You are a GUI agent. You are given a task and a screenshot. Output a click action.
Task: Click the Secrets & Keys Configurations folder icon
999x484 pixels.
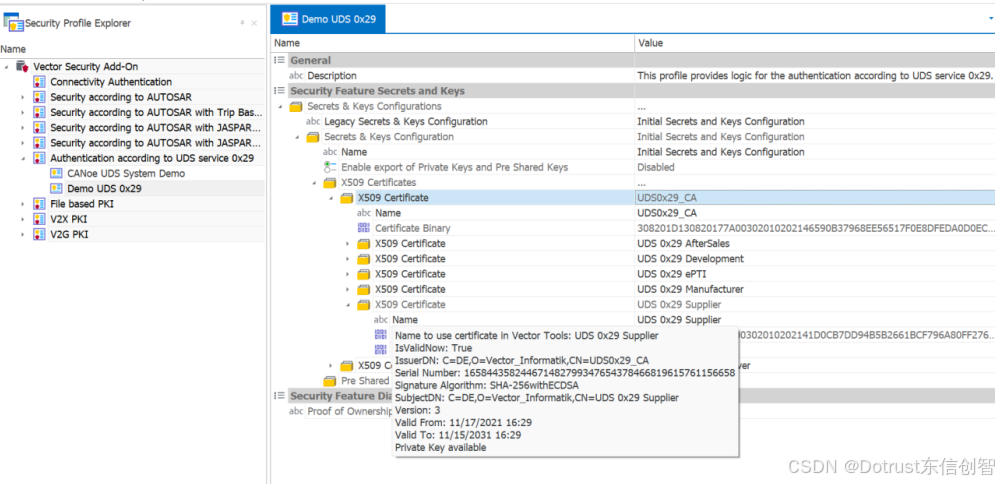point(296,106)
